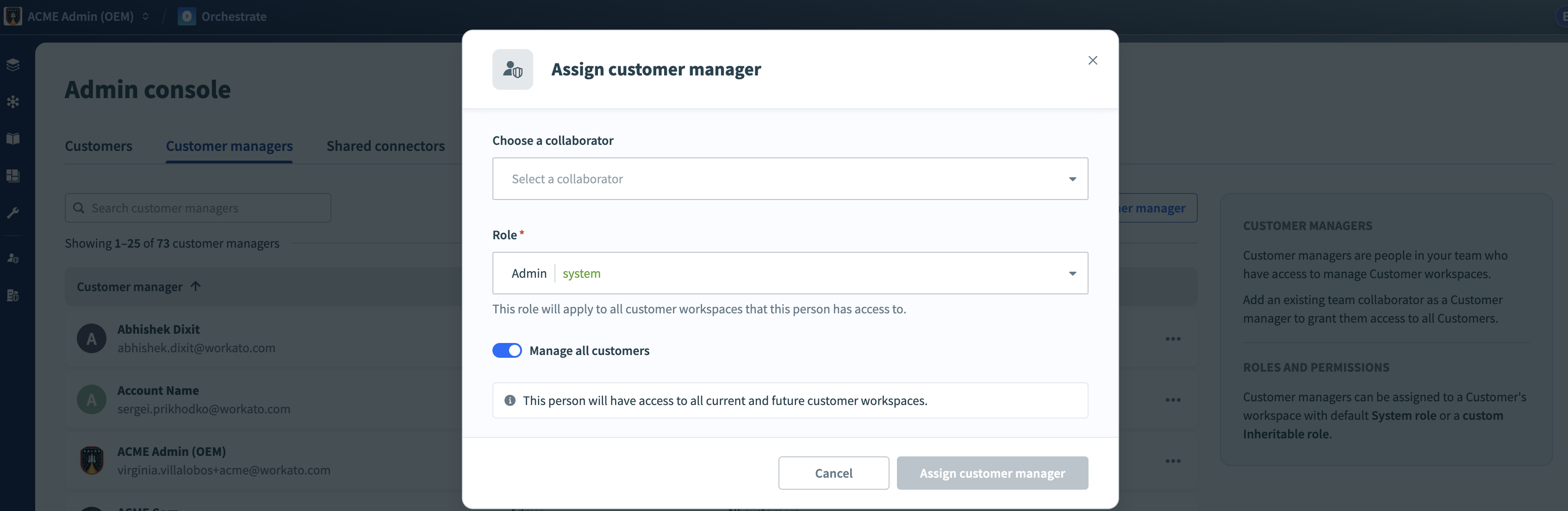
Task: Switch to the Customers tab
Action: click(x=99, y=146)
